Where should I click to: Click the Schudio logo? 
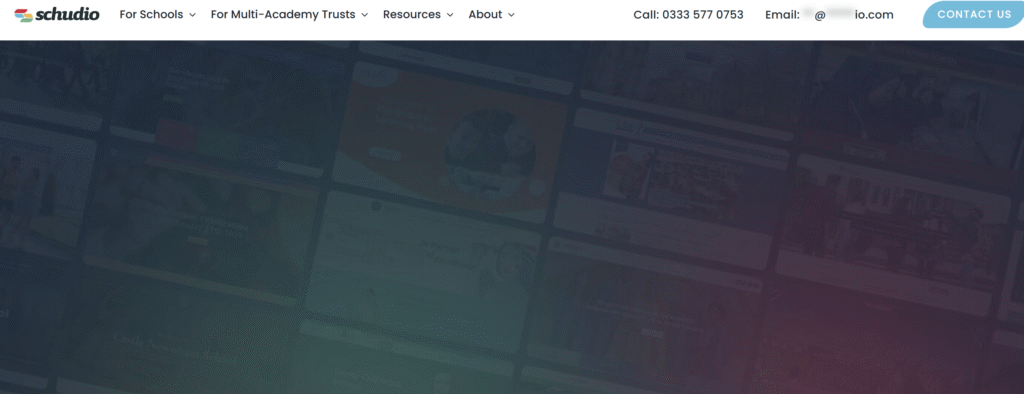[x=57, y=14]
